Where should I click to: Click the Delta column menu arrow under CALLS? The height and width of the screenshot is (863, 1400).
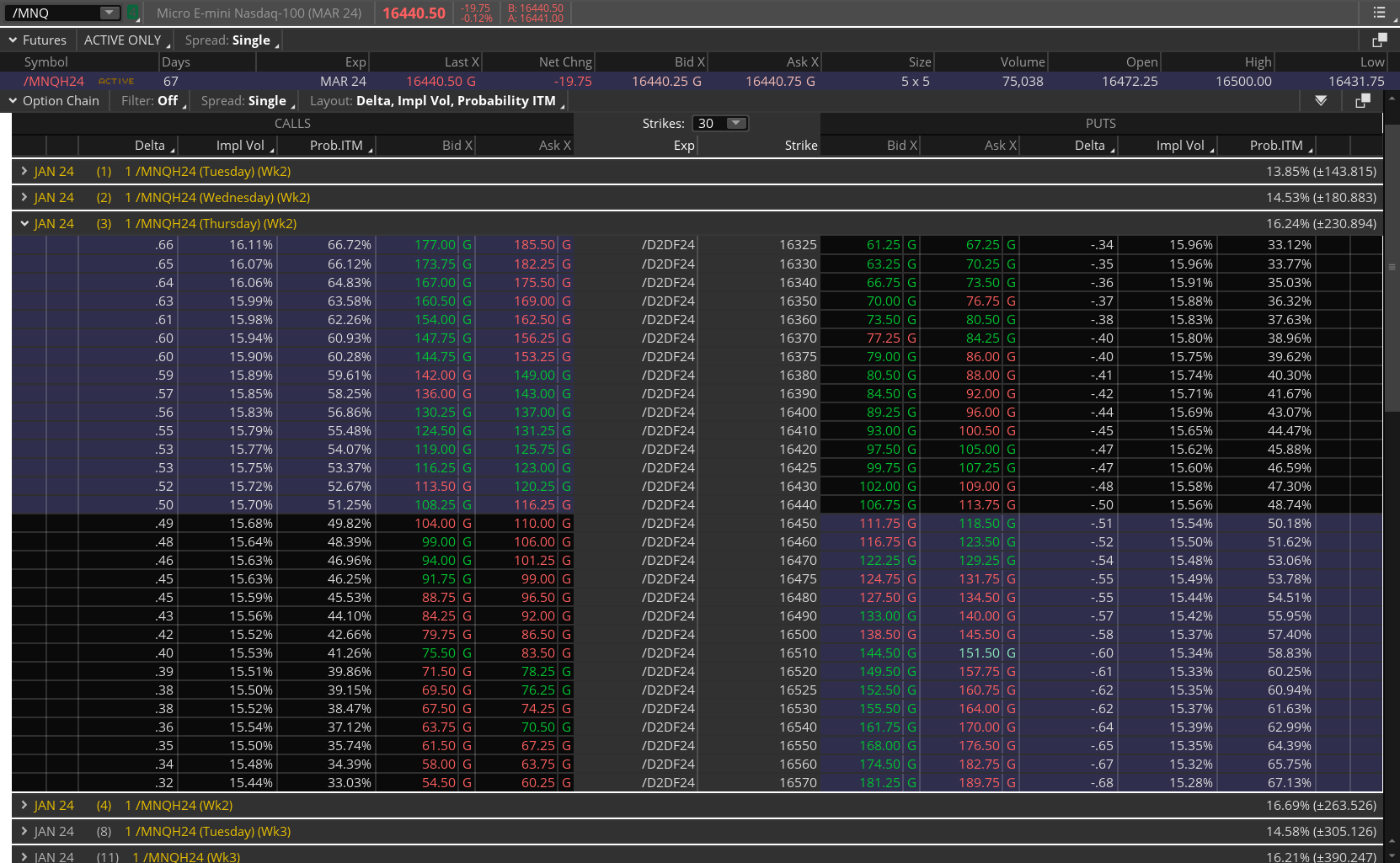(x=173, y=149)
